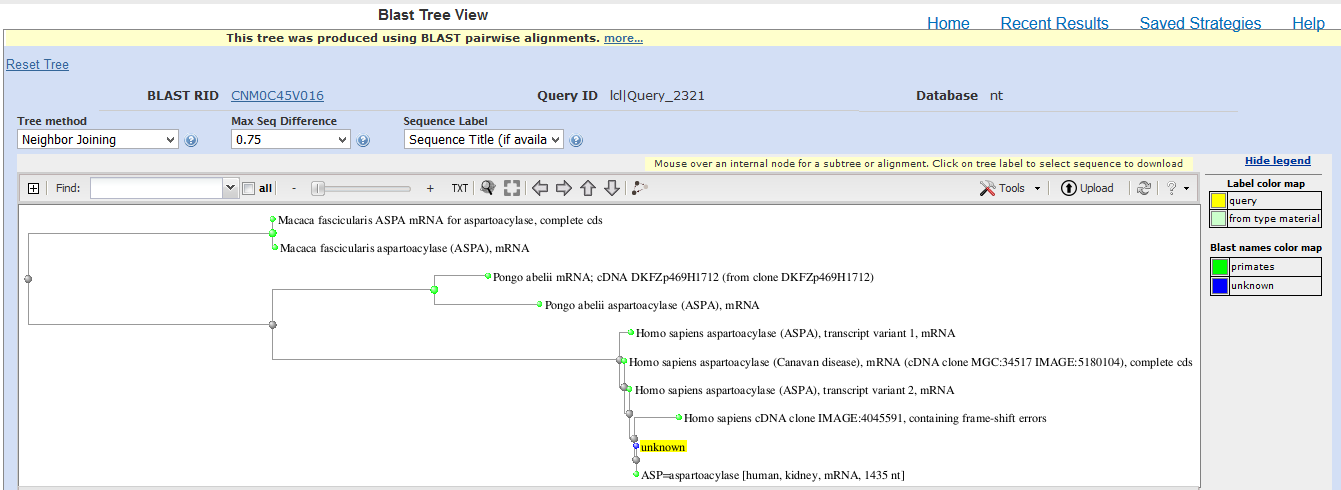
Task: Click the refresh icon next to Upload
Action: tap(1144, 188)
